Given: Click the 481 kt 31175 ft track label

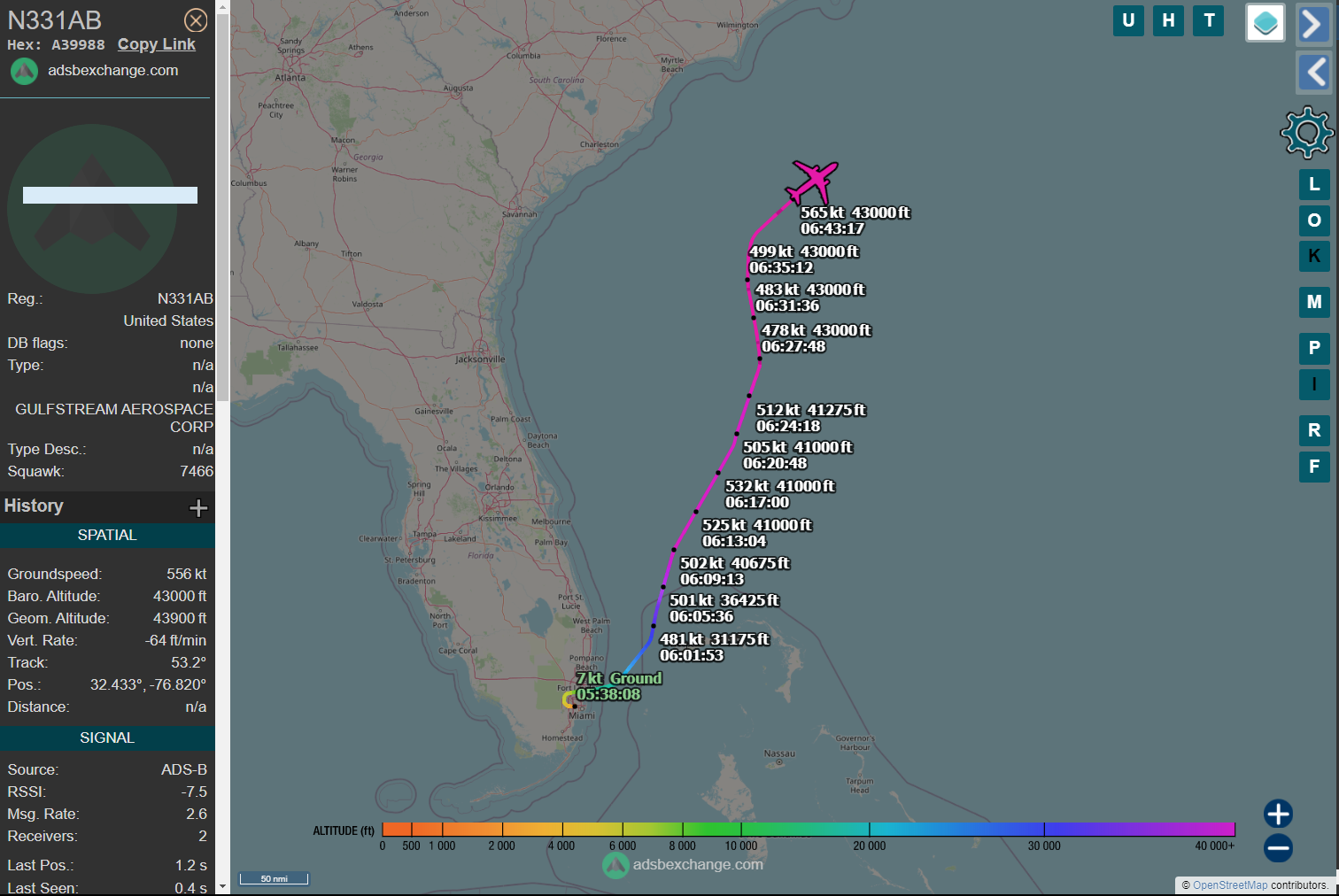Looking at the screenshot, I should pyautogui.click(x=715, y=647).
